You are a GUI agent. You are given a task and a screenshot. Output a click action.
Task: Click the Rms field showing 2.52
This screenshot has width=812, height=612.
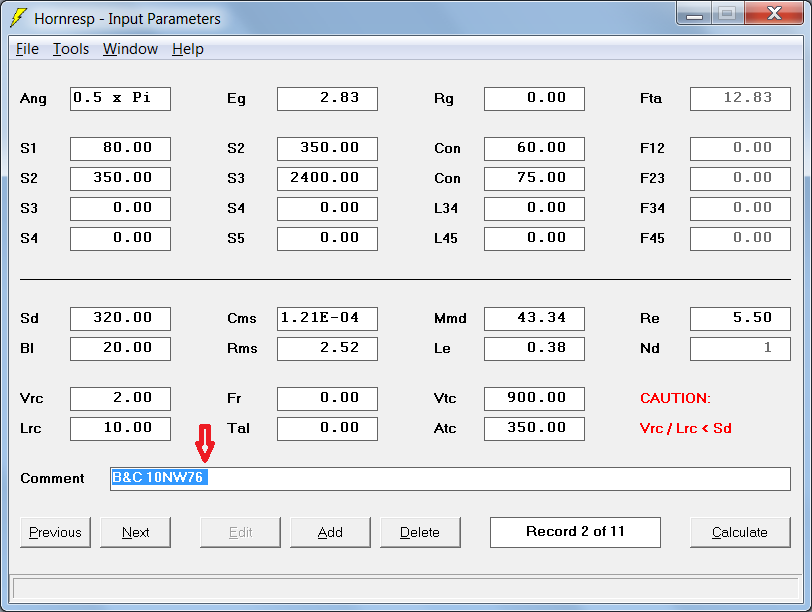[327, 348]
